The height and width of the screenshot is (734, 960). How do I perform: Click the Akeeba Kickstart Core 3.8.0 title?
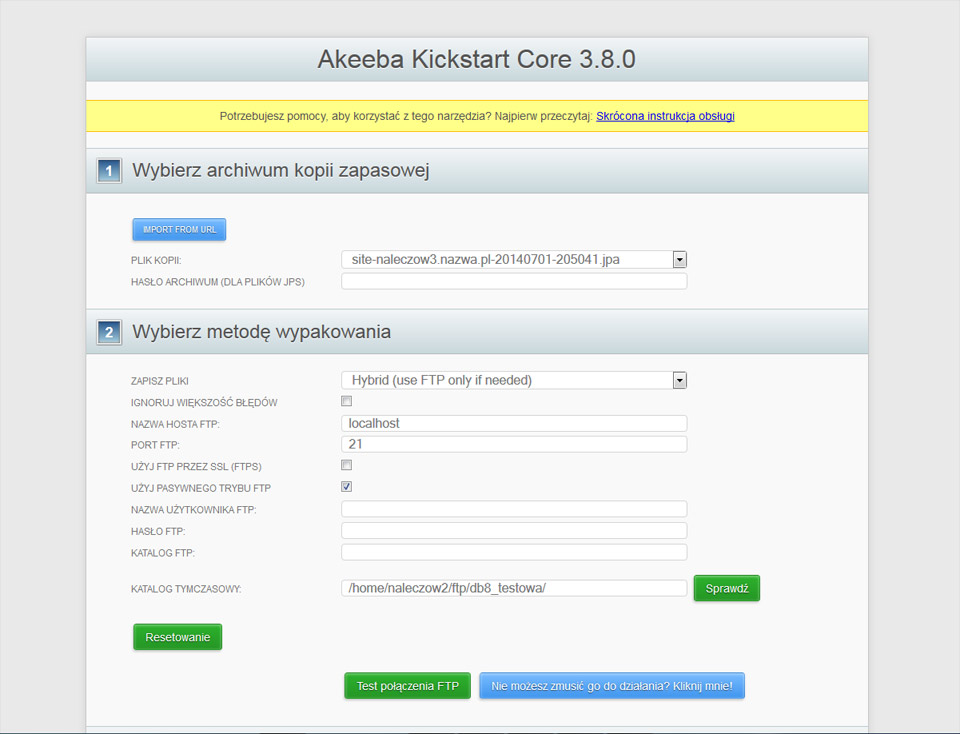[476, 59]
